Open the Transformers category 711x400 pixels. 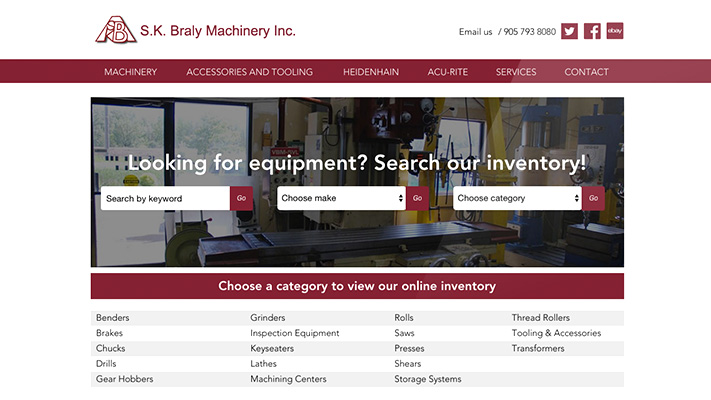pos(538,348)
